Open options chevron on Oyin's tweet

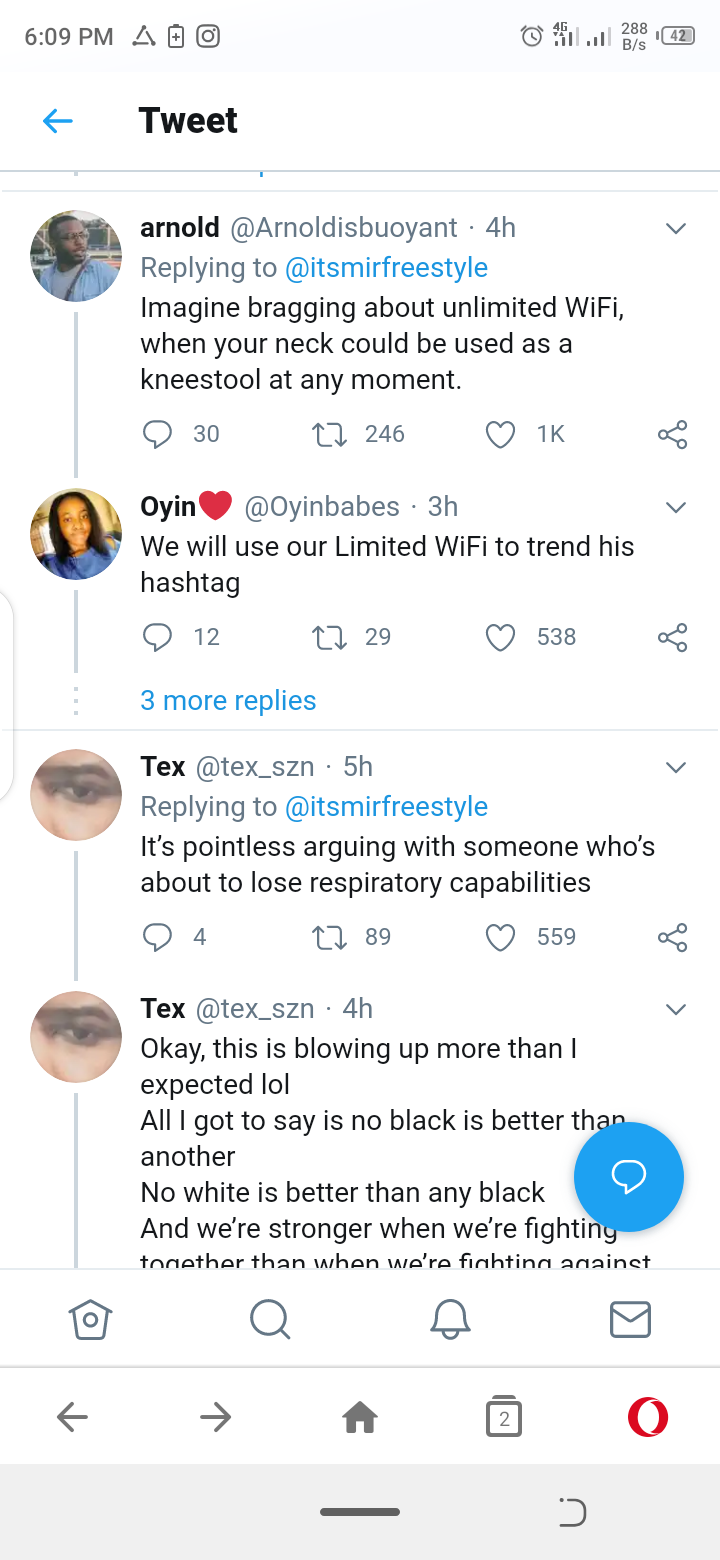[676, 508]
